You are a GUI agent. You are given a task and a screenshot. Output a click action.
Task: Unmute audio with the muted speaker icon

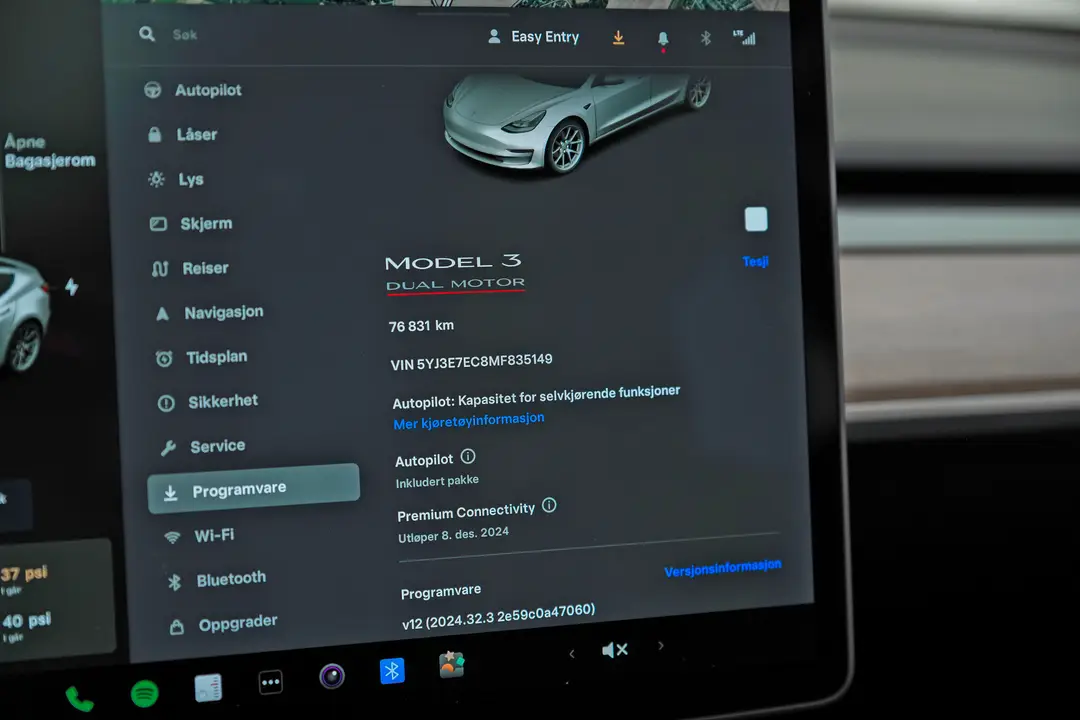pyautogui.click(x=614, y=650)
